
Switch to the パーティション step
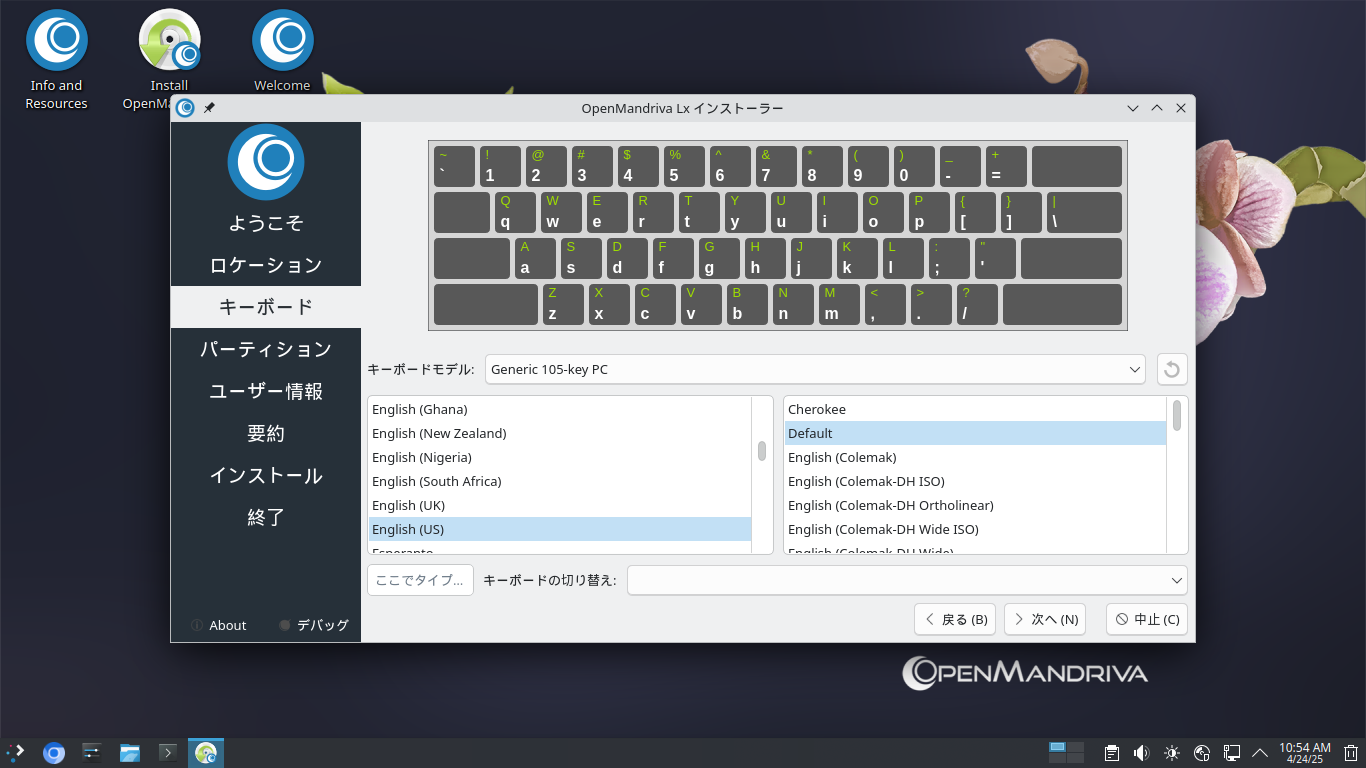click(266, 349)
